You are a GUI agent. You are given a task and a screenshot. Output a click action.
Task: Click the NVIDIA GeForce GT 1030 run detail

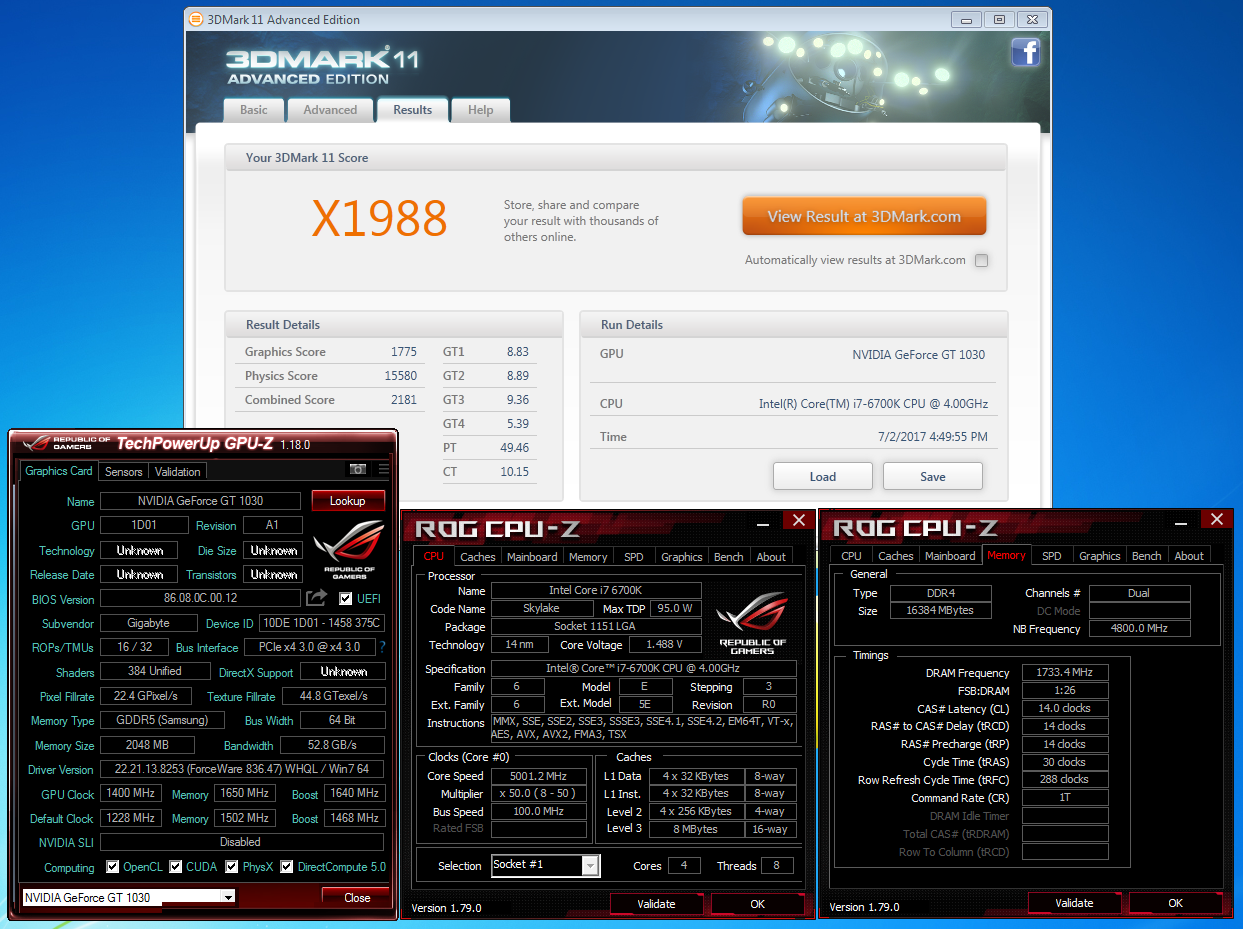point(919,354)
